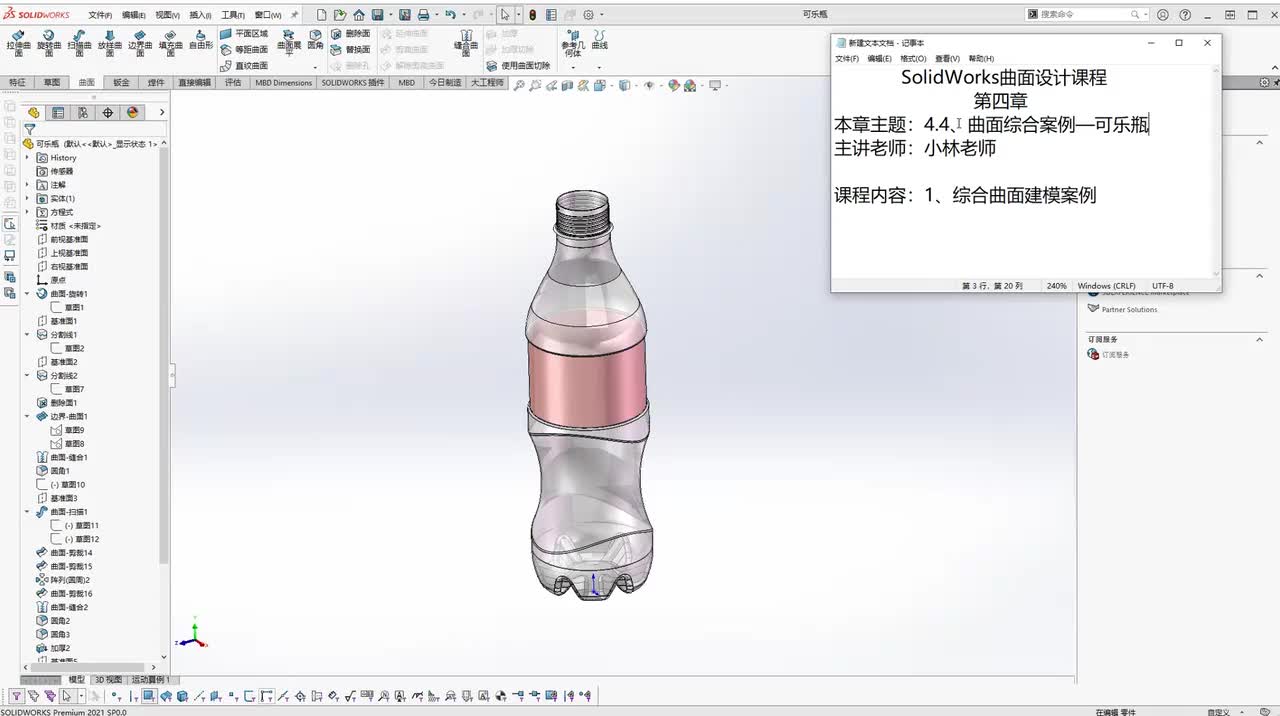
Task: Switch to the MBD Dimensions tab
Action: coord(284,83)
